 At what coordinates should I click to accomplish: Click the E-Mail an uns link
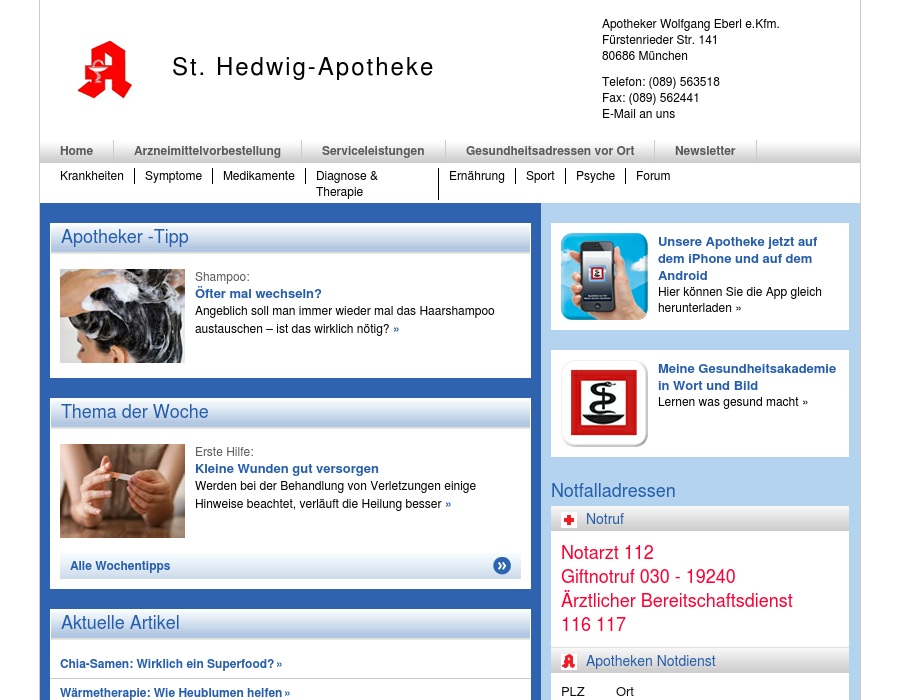click(638, 114)
